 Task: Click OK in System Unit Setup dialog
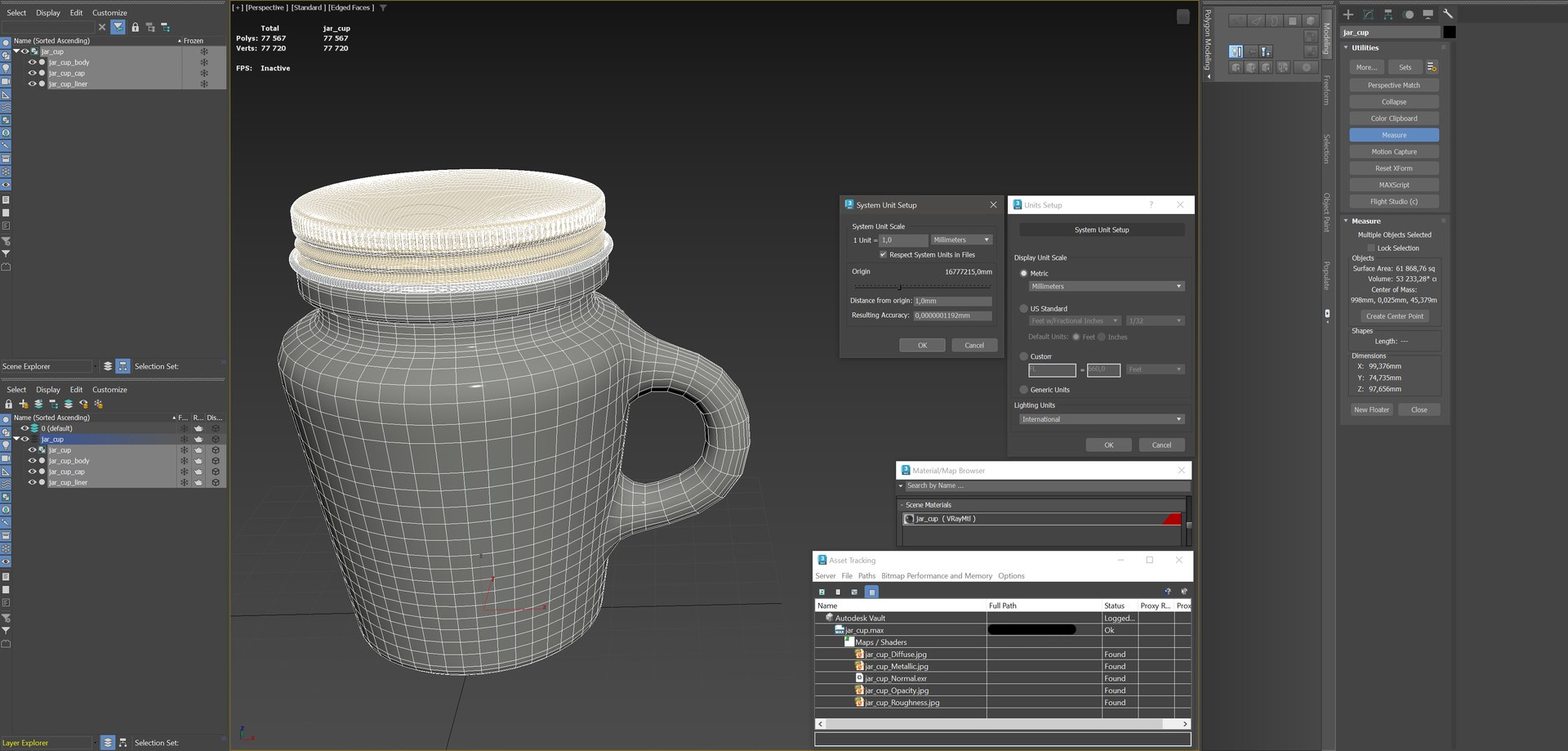click(x=922, y=345)
